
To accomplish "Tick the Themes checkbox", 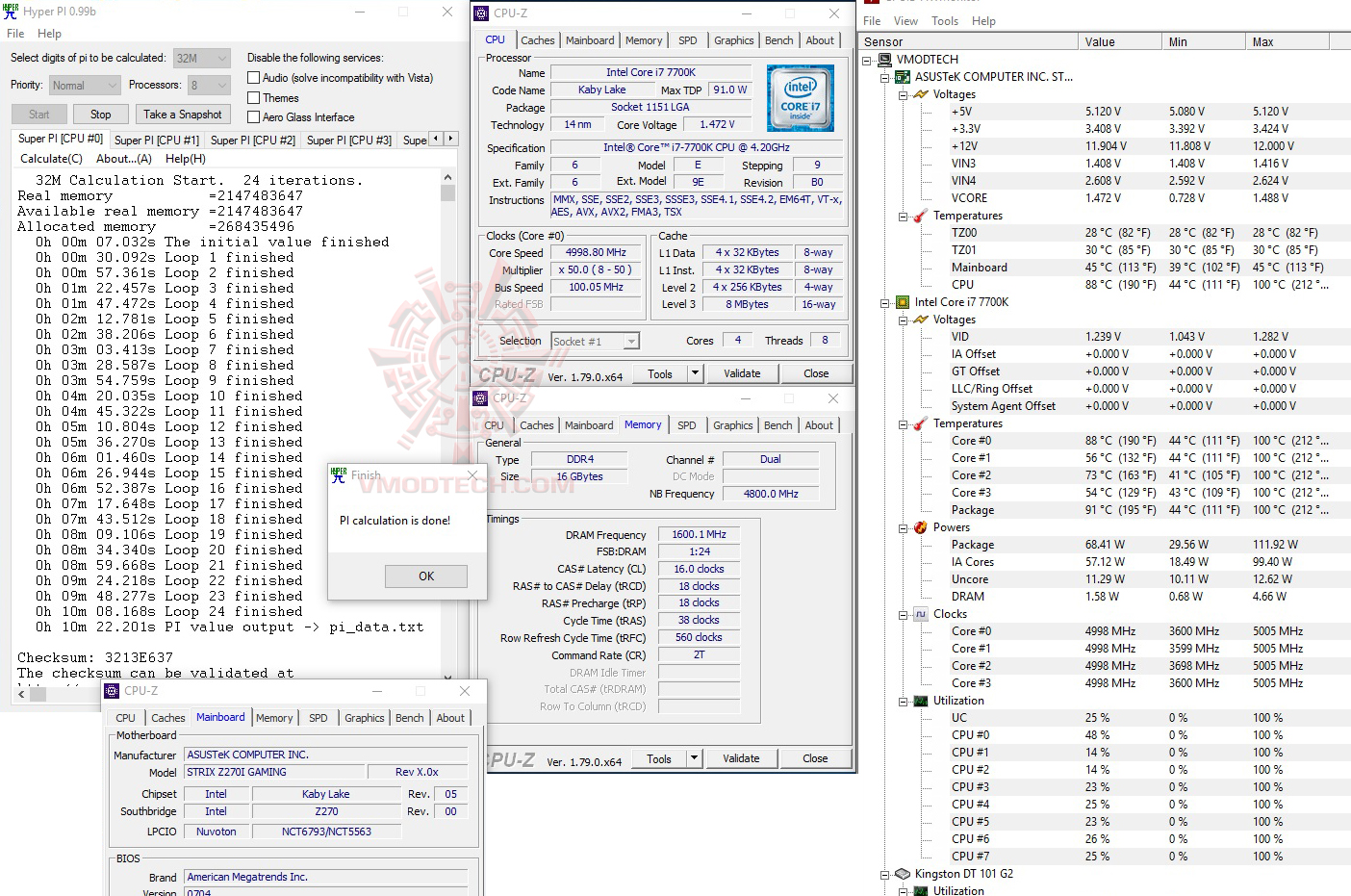I will click(254, 98).
